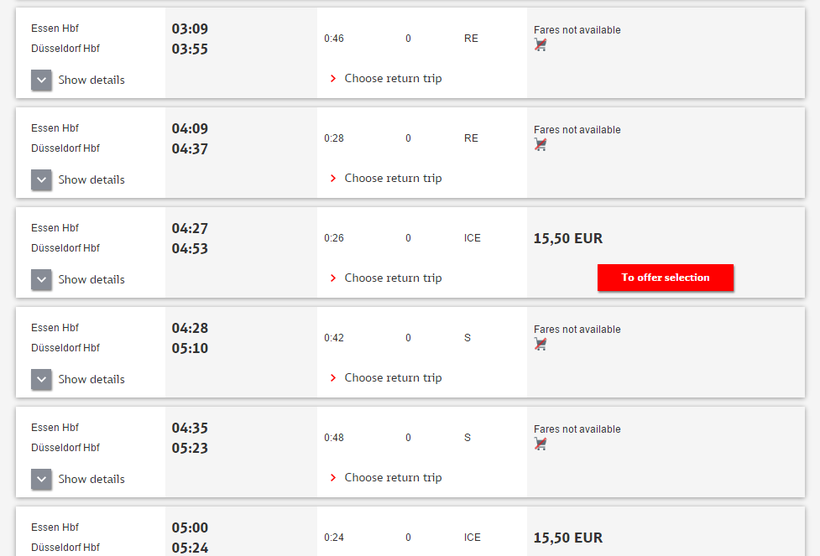Click unavailable cart icon for 04:09 train
The height and width of the screenshot is (556, 820).
[540, 145]
